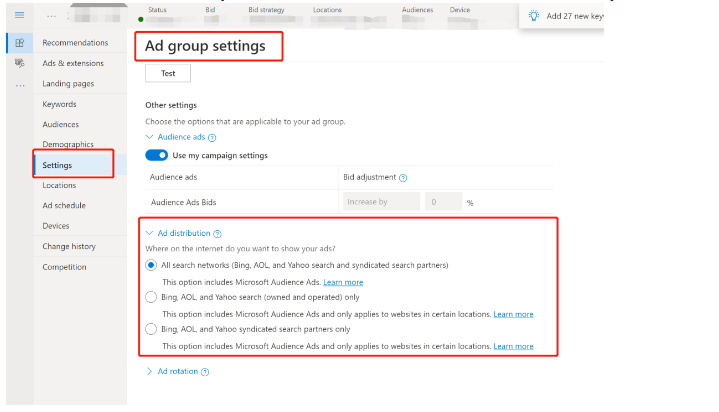Screen dimensions: 719x412
Task: Click the bid adjustment percentage input field
Action: tap(442, 201)
